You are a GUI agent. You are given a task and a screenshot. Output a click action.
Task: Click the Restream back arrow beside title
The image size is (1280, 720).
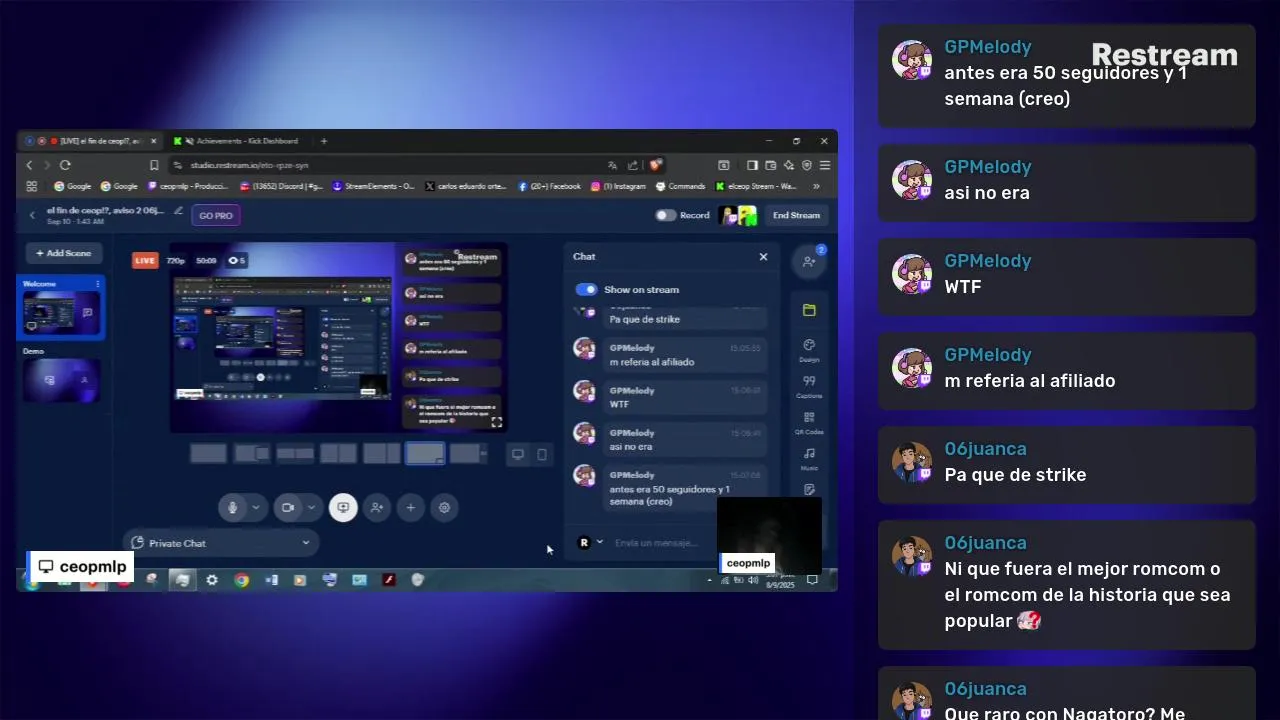(32, 215)
